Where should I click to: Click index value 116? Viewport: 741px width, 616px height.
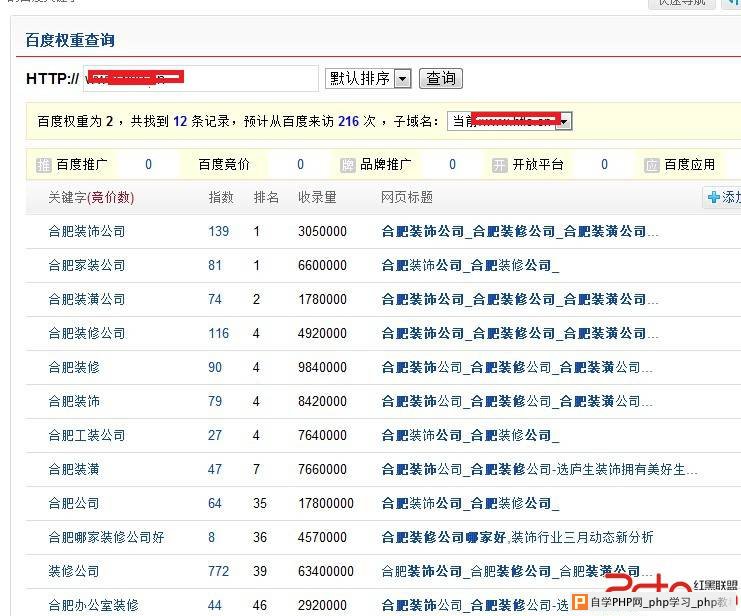[x=219, y=333]
